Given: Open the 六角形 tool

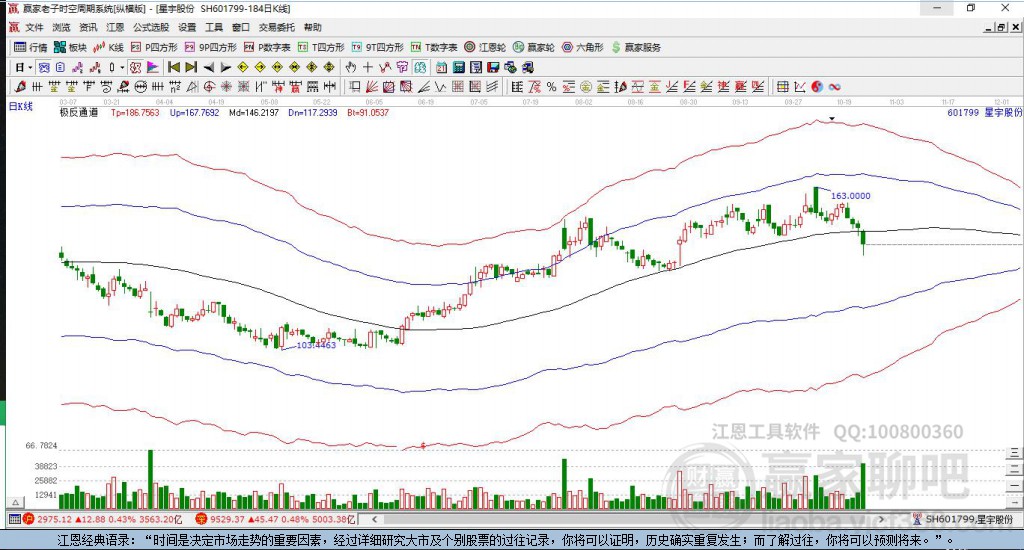Looking at the screenshot, I should pyautogui.click(x=583, y=47).
